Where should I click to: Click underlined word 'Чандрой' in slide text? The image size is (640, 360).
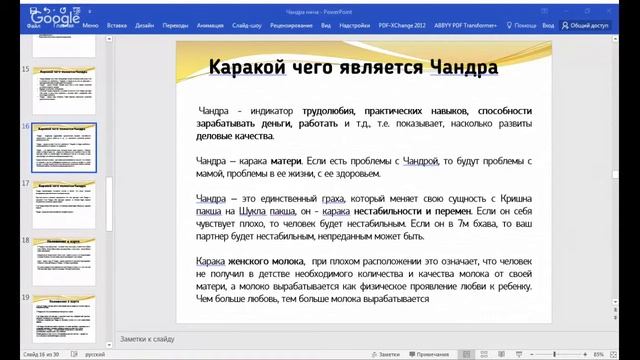[420, 161]
